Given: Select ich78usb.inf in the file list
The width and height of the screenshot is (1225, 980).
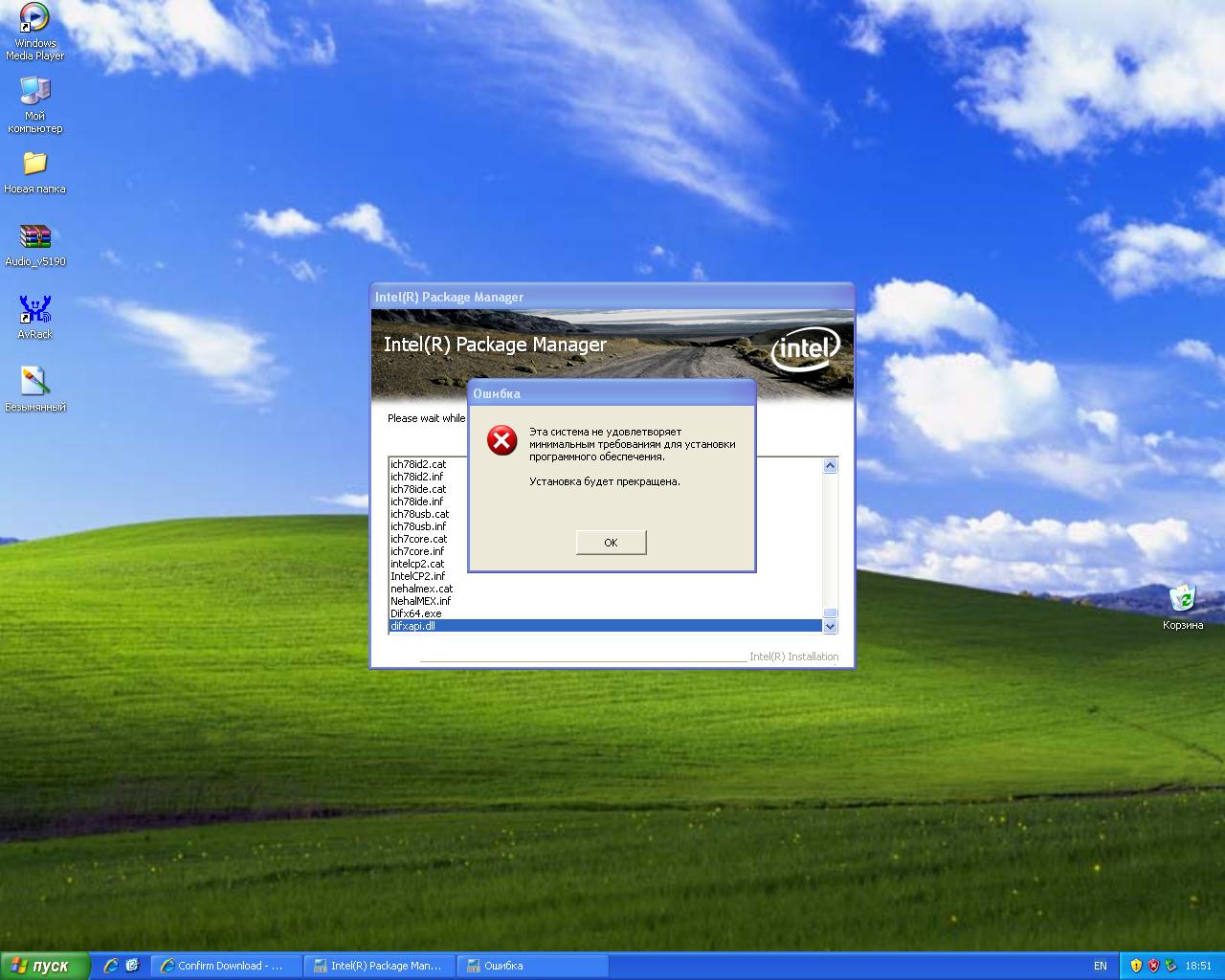Looking at the screenshot, I should click(x=418, y=526).
